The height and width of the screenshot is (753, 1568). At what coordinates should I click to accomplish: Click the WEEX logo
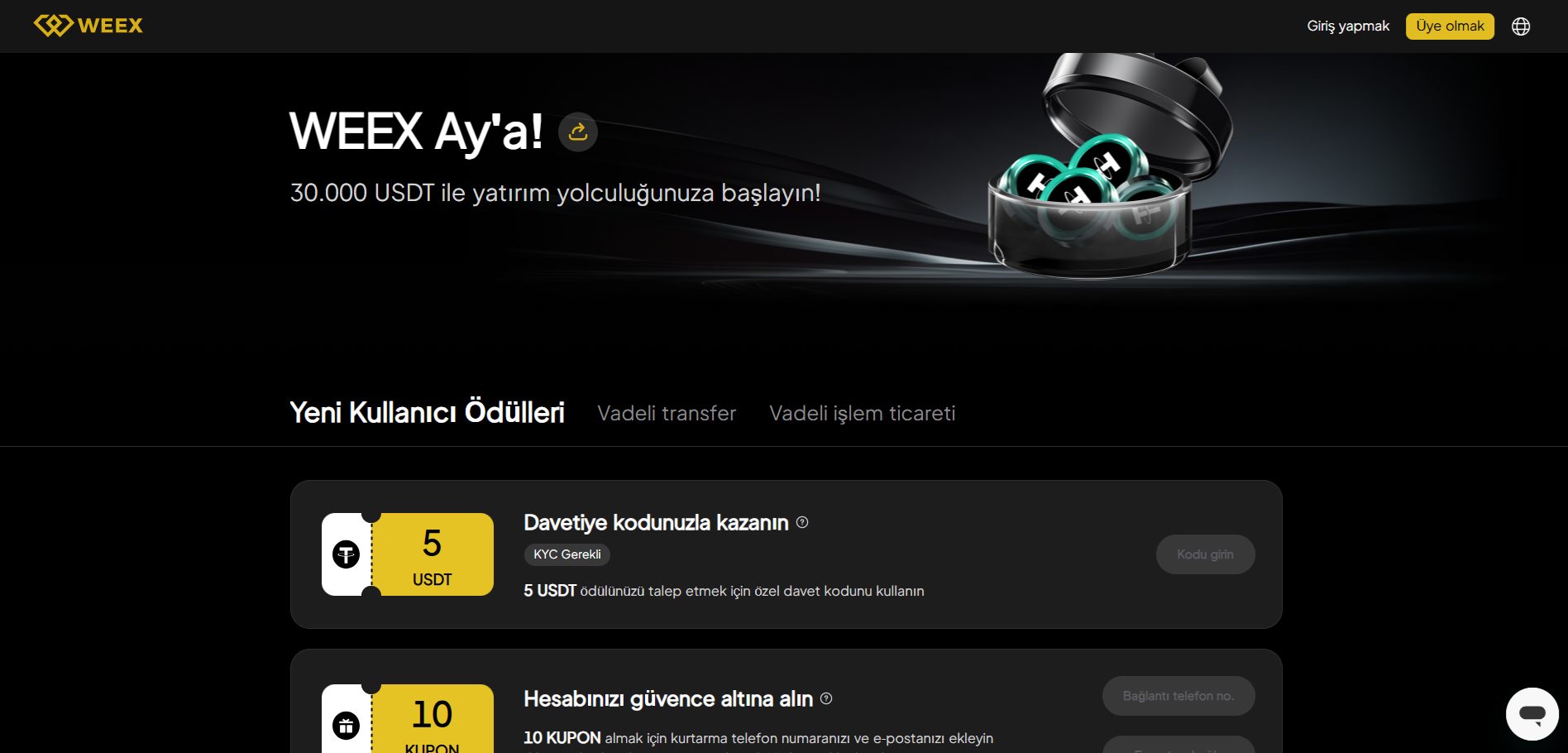[x=88, y=26]
